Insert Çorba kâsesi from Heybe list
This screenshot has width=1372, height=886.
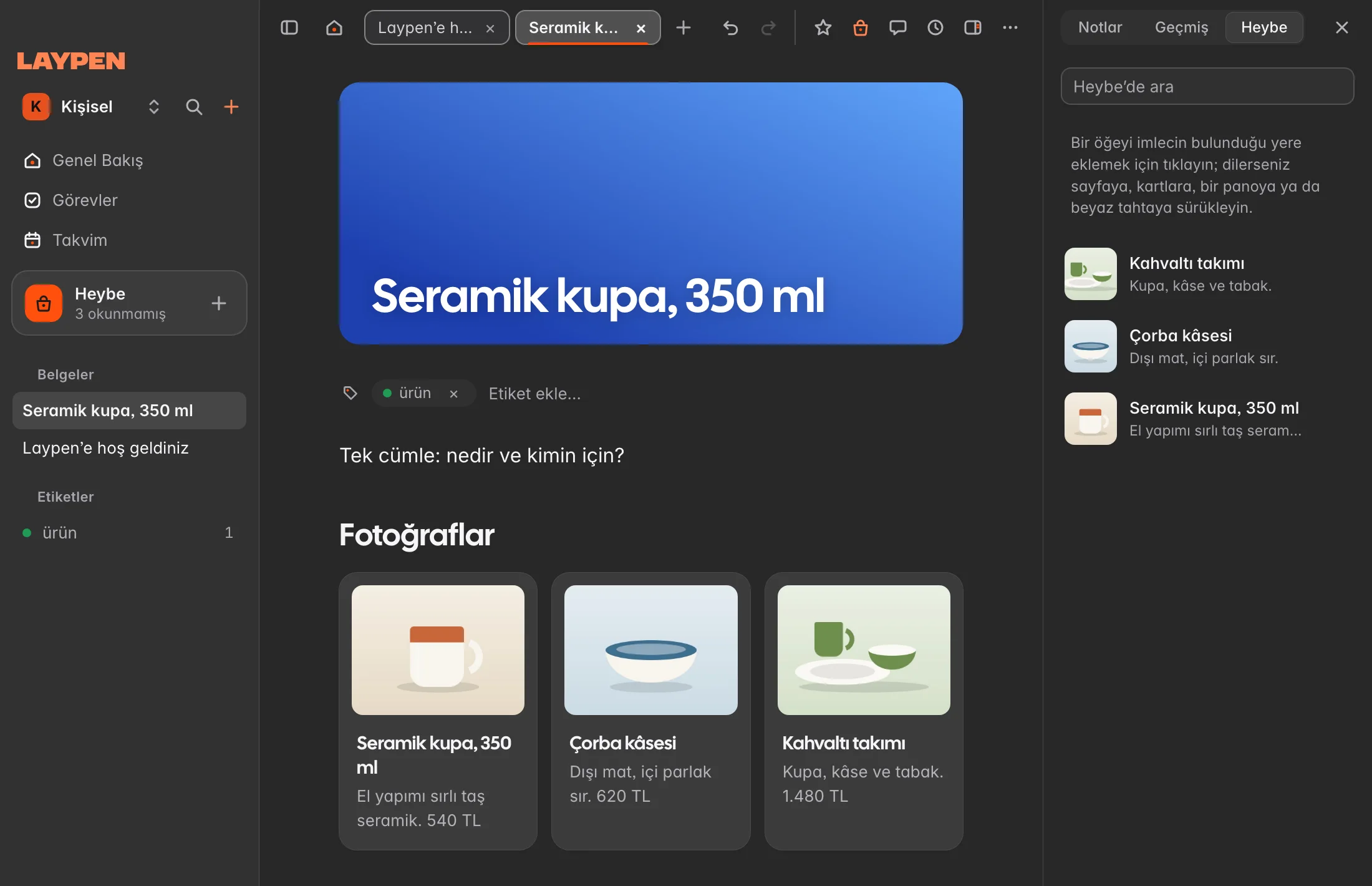tap(1207, 346)
